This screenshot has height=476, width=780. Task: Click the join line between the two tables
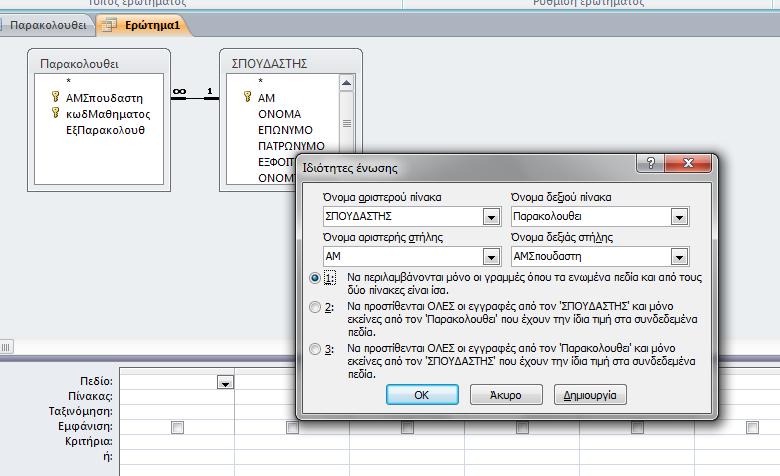pyautogui.click(x=195, y=98)
